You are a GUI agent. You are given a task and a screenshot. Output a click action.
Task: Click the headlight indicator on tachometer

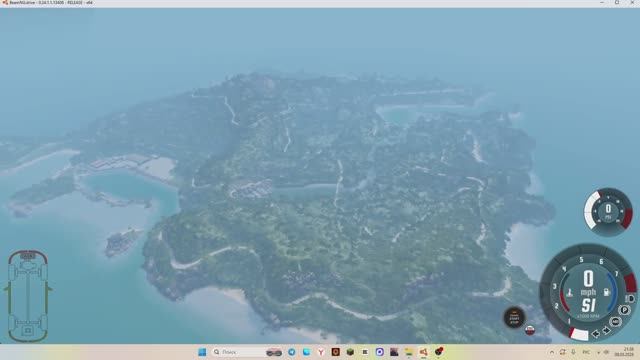630,299
